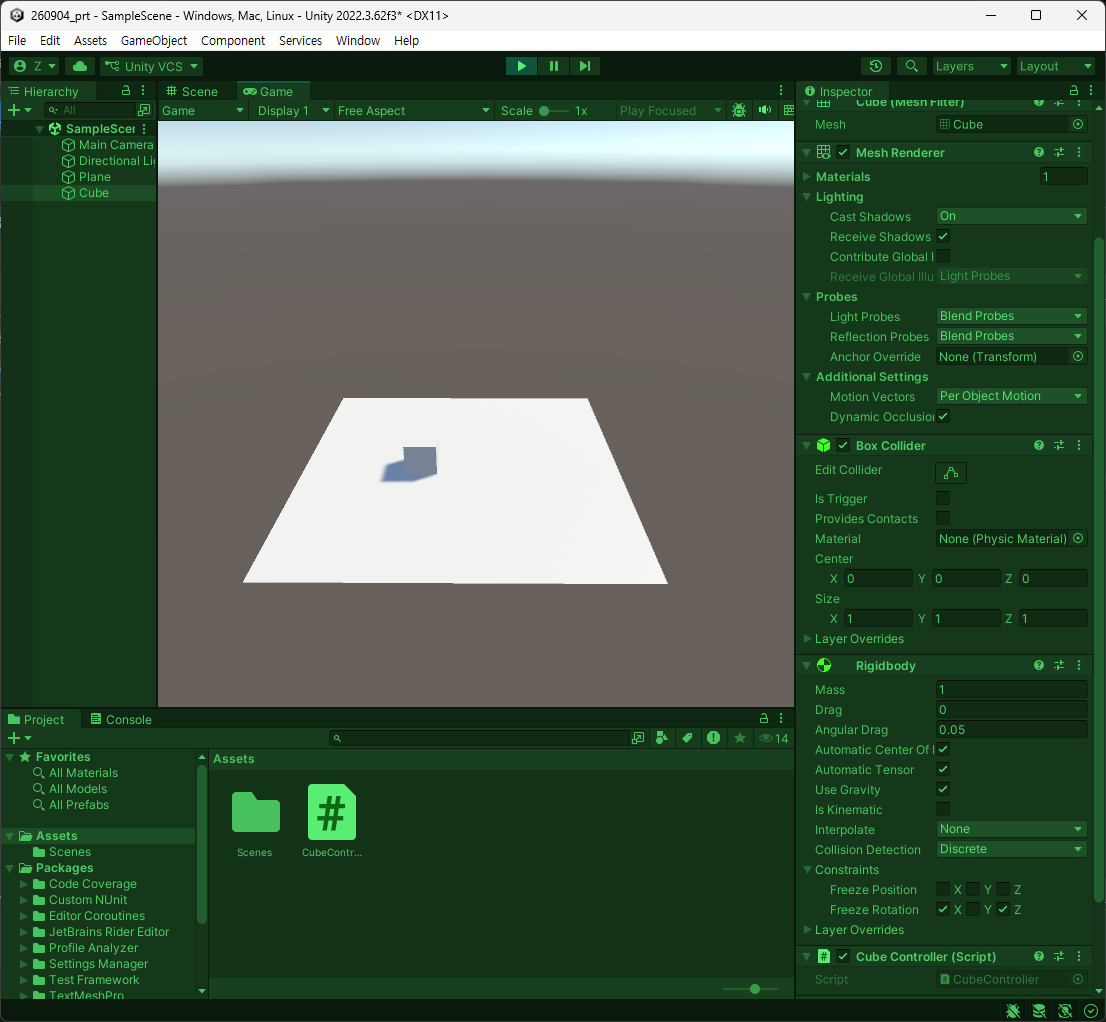Toggle the Is Kinematic checkbox

943,809
